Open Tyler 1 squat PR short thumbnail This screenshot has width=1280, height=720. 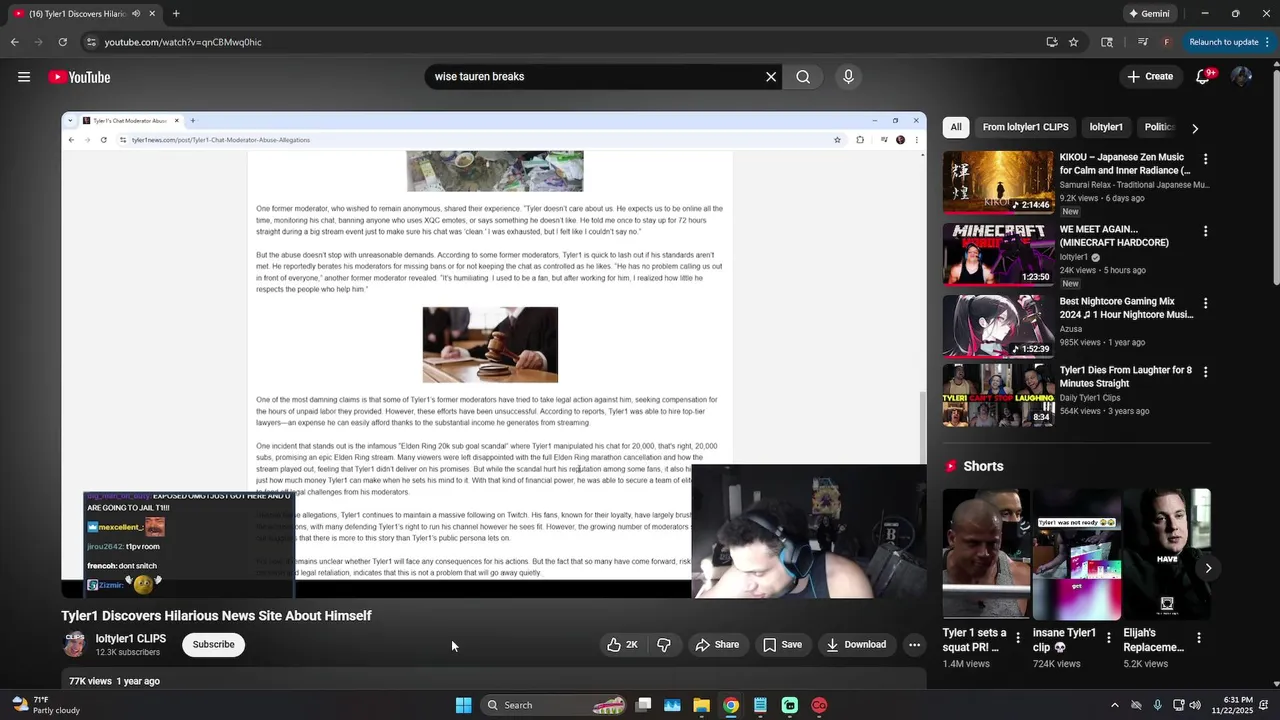pyautogui.click(x=986, y=554)
